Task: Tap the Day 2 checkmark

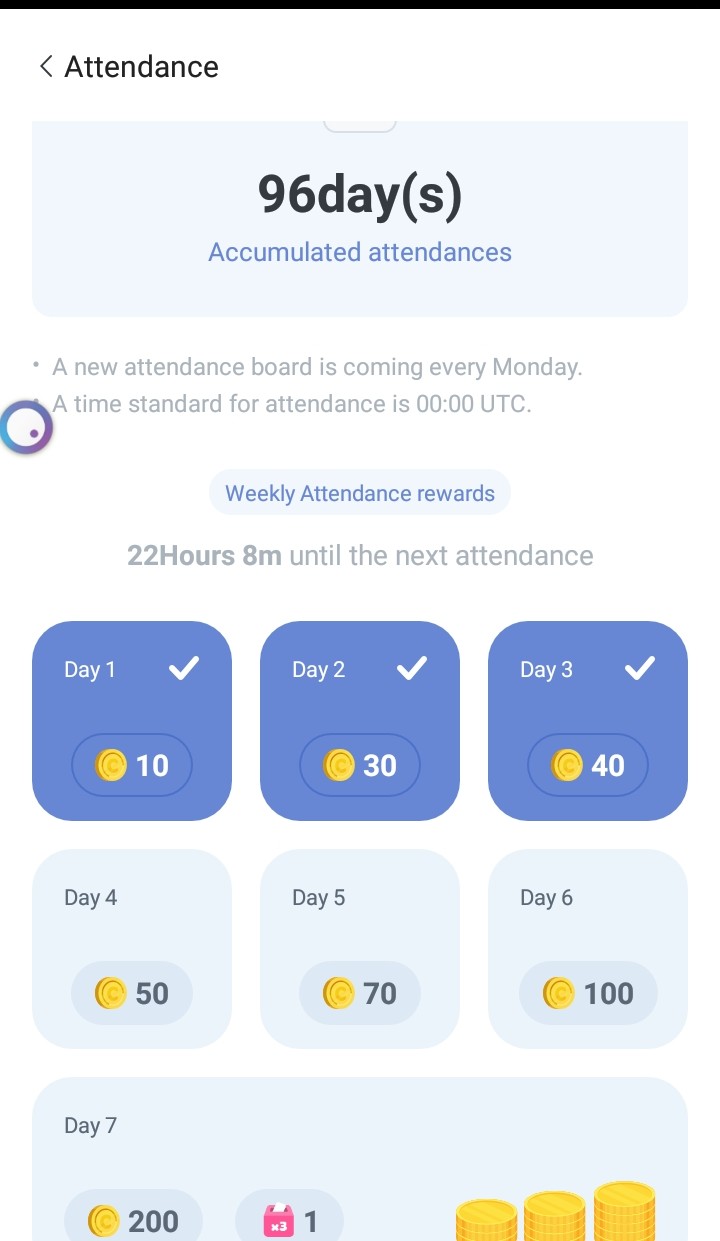Action: [x=412, y=669]
